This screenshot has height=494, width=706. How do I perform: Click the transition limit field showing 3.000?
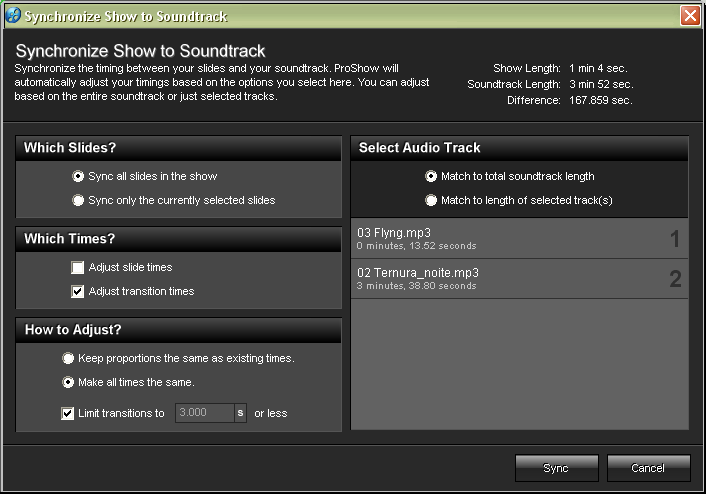point(203,413)
